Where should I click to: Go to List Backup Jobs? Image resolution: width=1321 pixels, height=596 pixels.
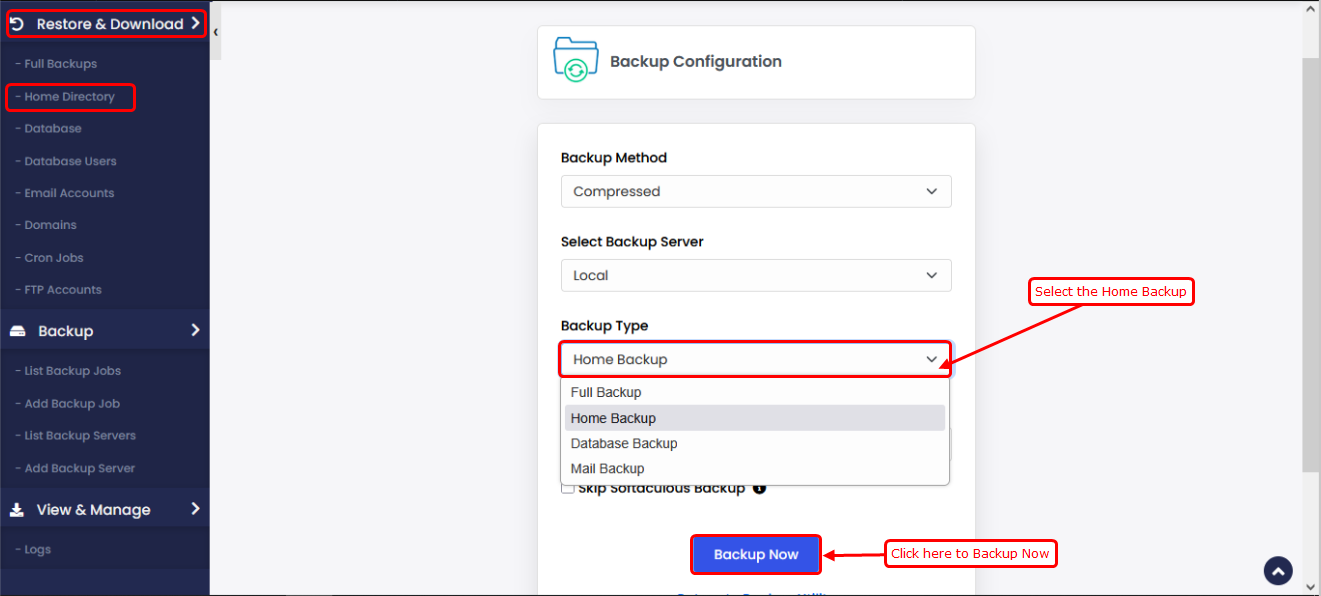pyautogui.click(x=73, y=371)
